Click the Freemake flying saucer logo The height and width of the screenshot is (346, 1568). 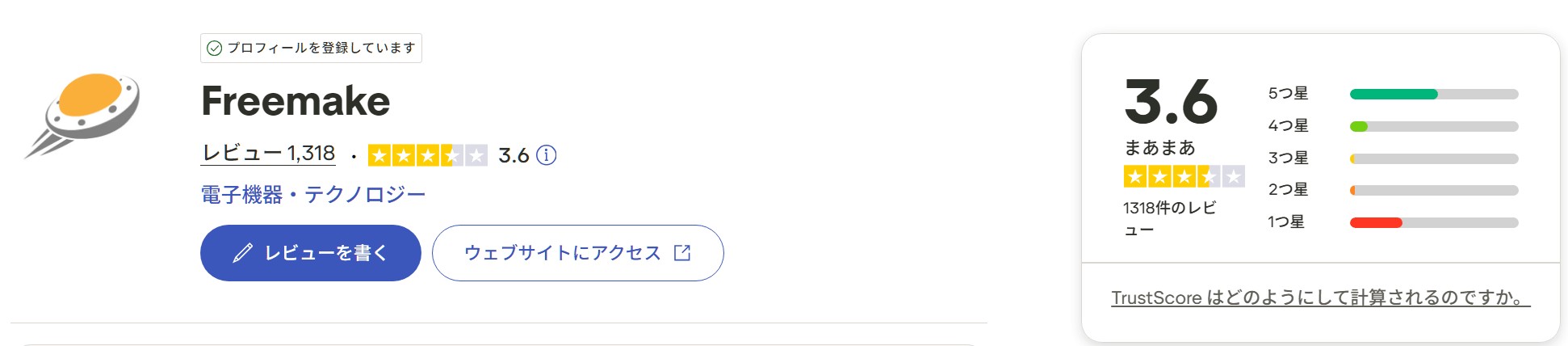(x=82, y=113)
